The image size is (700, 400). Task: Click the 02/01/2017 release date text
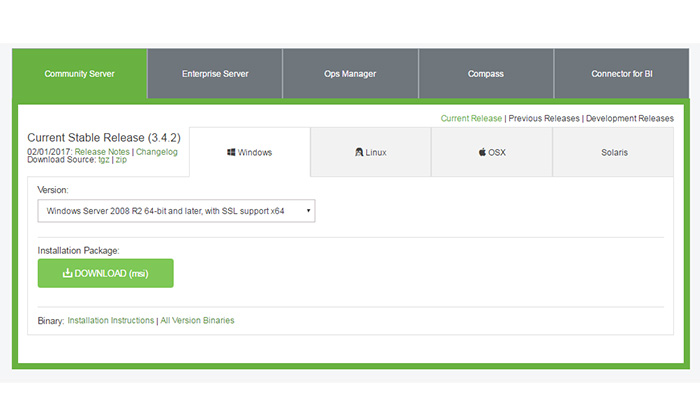coord(50,152)
